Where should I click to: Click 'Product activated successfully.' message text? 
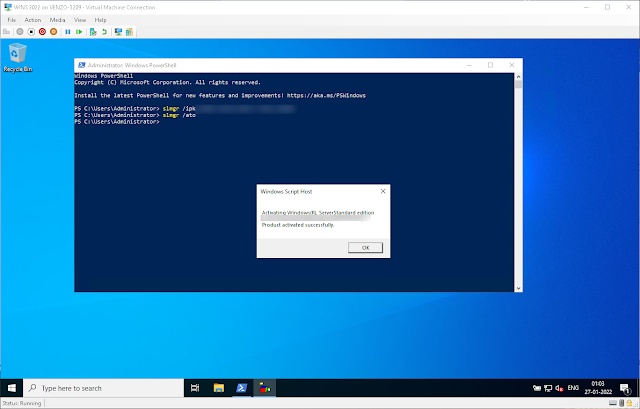pyautogui.click(x=298, y=225)
